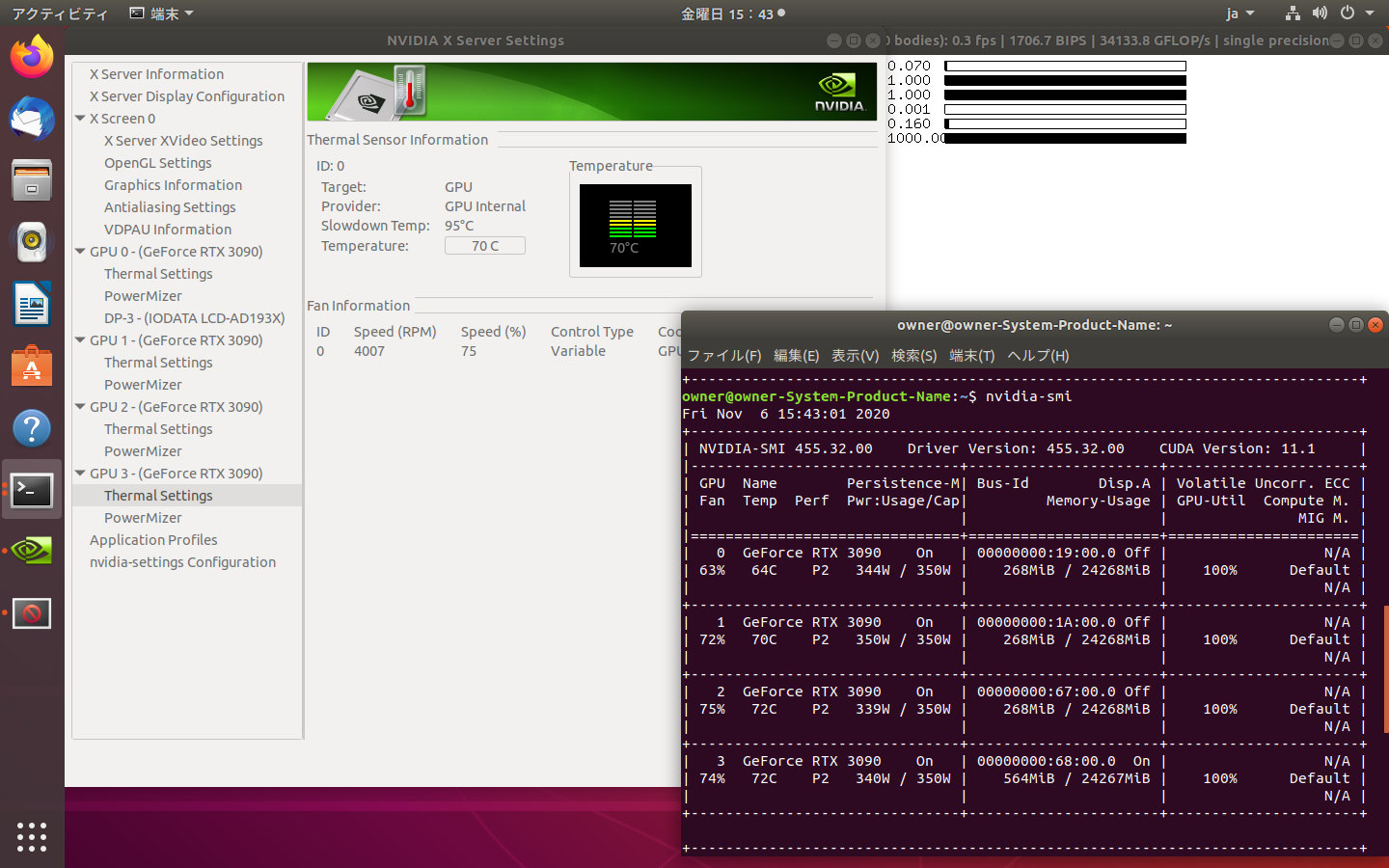Click the 70 C temperature field
This screenshot has height=868, width=1389.
(485, 246)
